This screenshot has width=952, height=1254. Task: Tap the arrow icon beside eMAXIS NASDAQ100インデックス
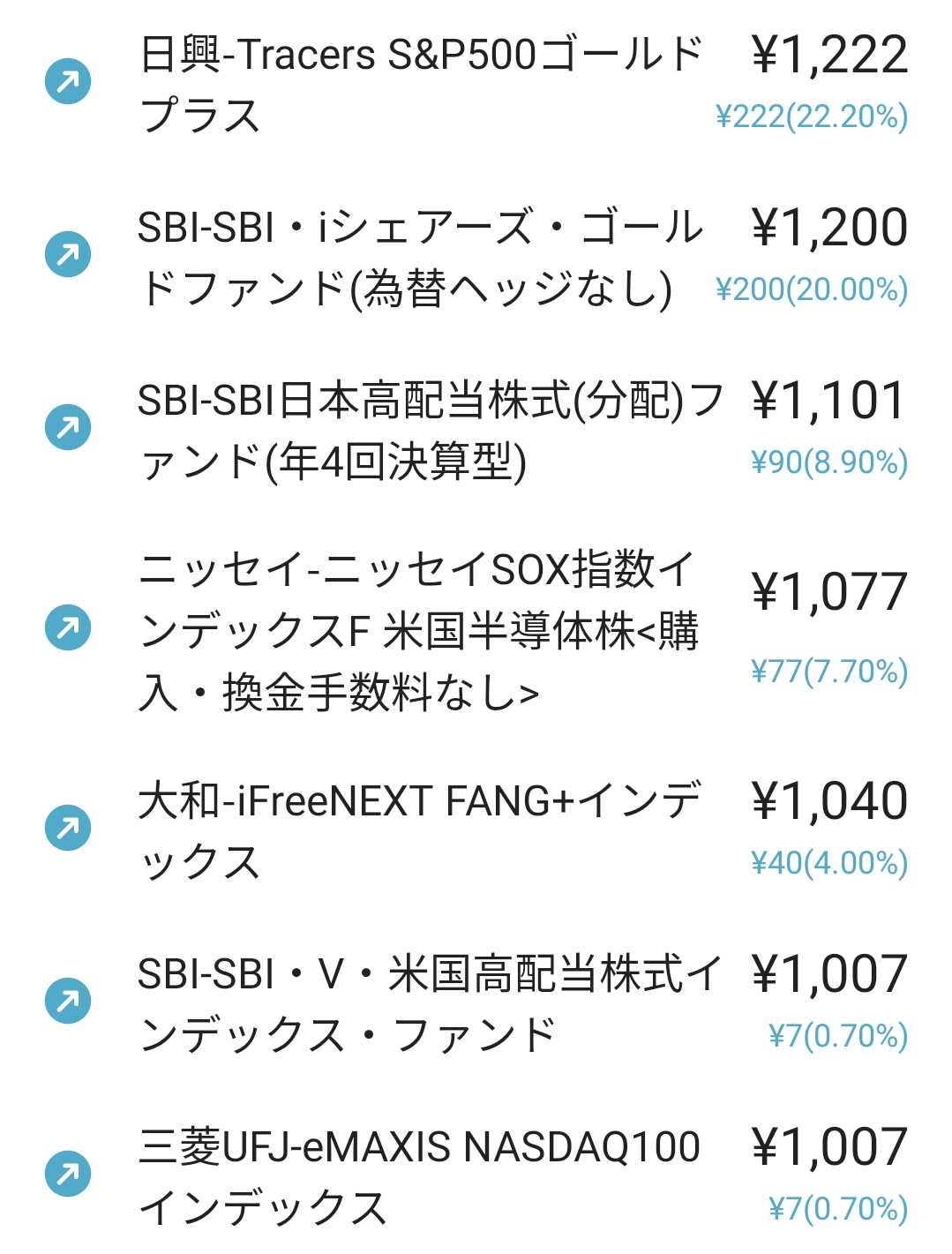click(x=68, y=1175)
